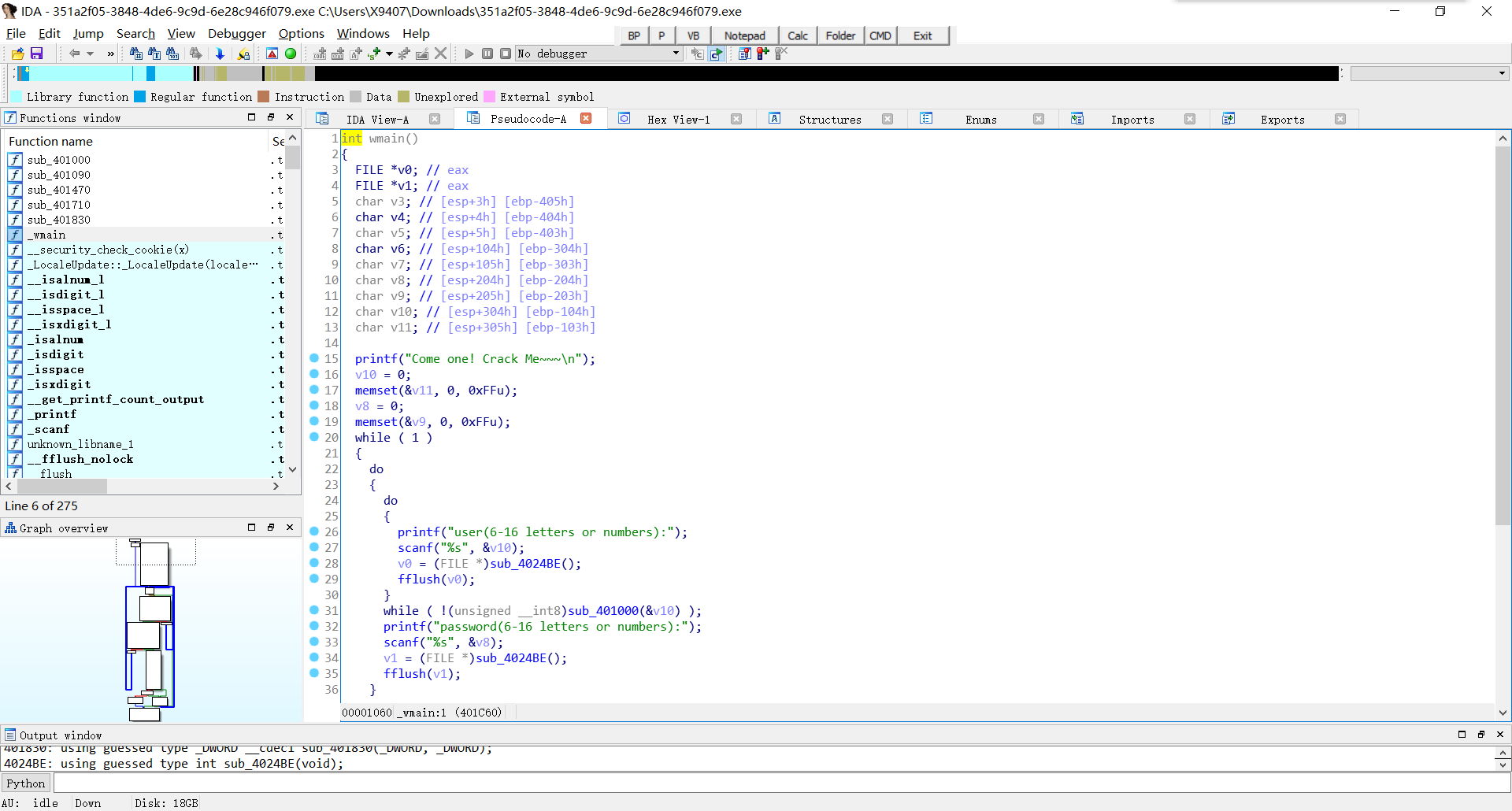Click the gray X delete toolbar icon

441,54
